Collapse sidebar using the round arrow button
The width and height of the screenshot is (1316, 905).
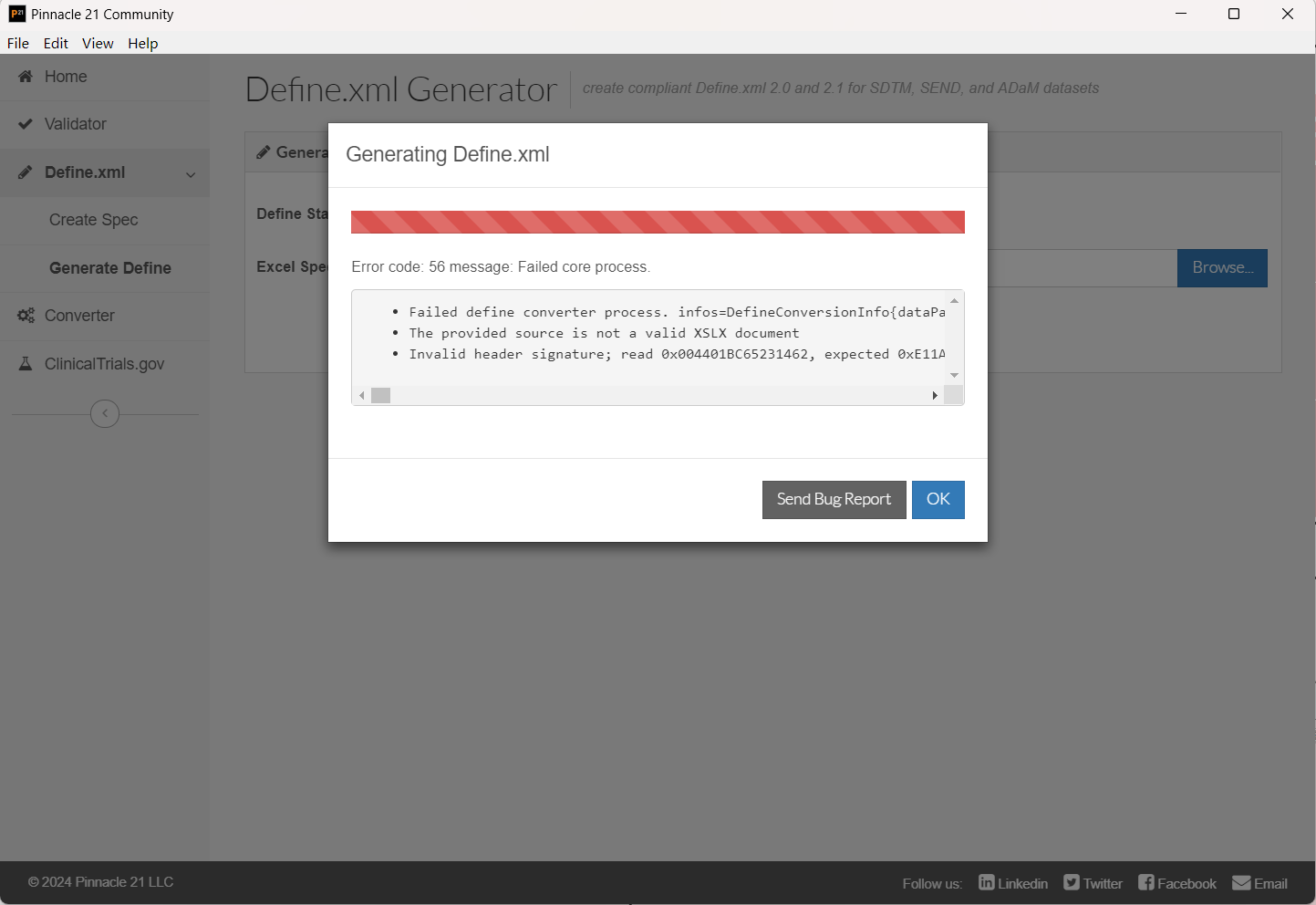[105, 413]
